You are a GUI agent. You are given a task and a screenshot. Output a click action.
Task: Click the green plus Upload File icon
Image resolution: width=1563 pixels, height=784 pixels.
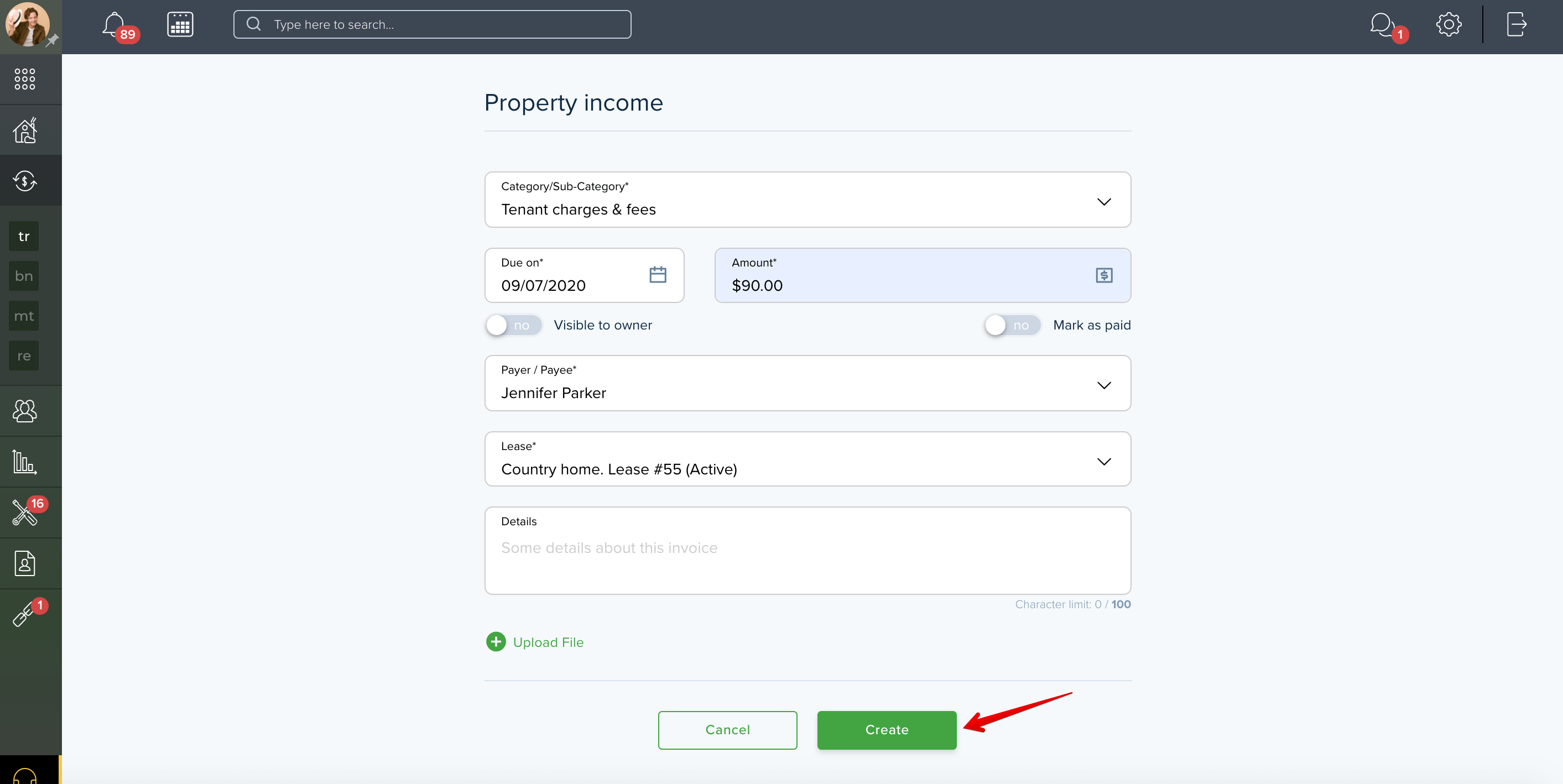tap(496, 641)
